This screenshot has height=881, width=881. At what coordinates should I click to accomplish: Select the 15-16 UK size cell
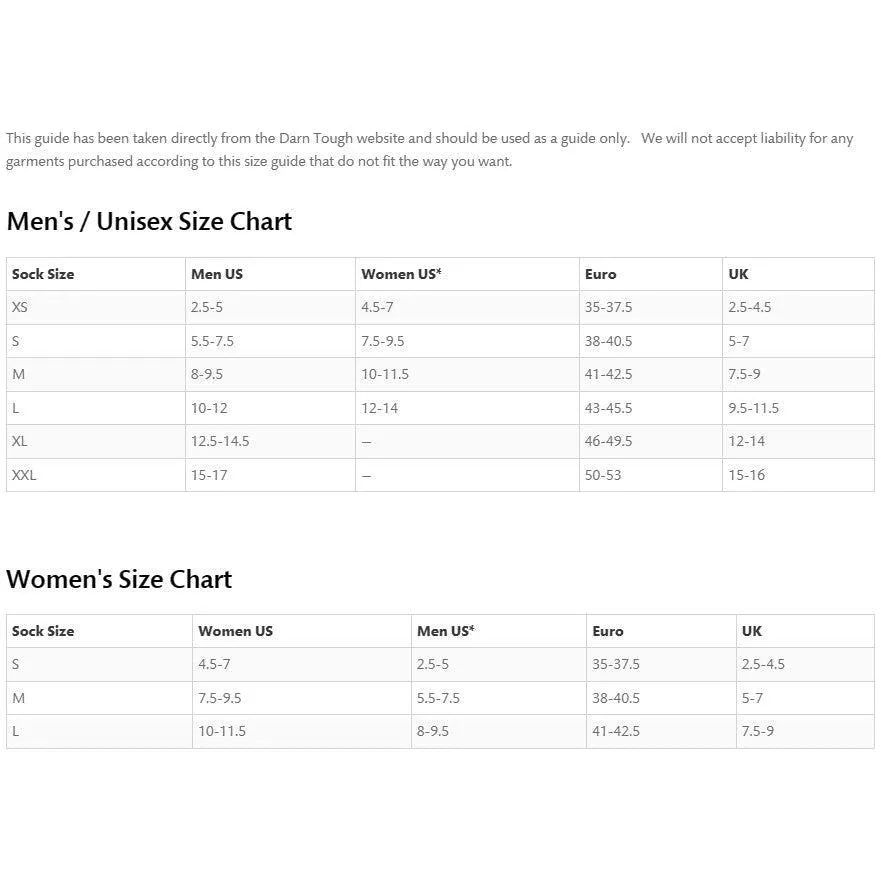click(x=746, y=475)
